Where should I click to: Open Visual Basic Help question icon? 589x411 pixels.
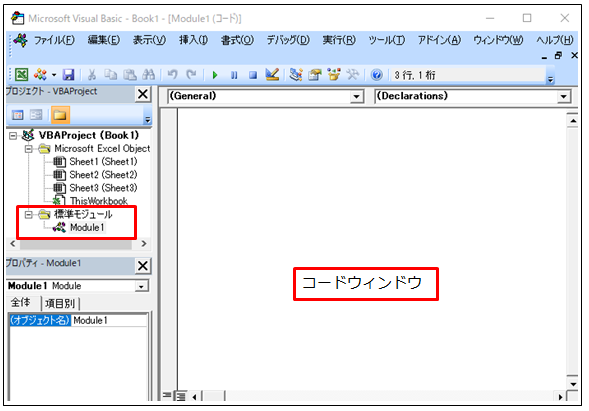point(376,75)
